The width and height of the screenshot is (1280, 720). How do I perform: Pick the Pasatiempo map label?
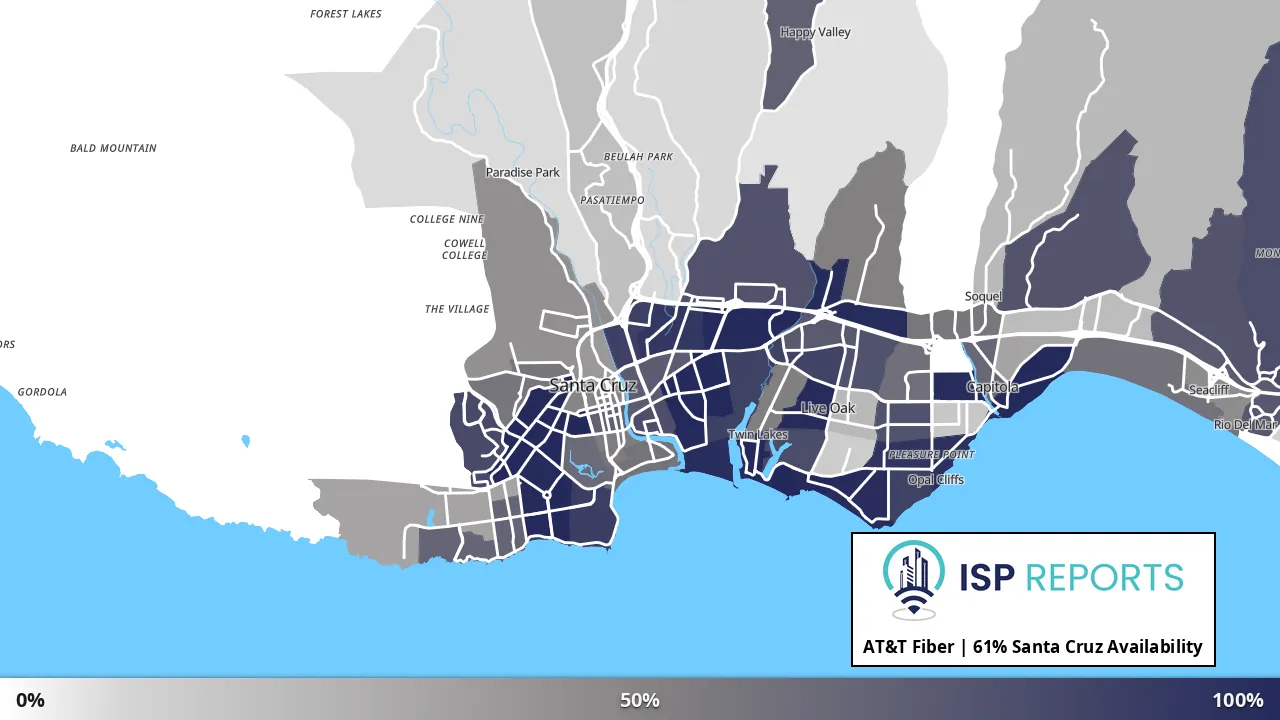[x=612, y=200]
